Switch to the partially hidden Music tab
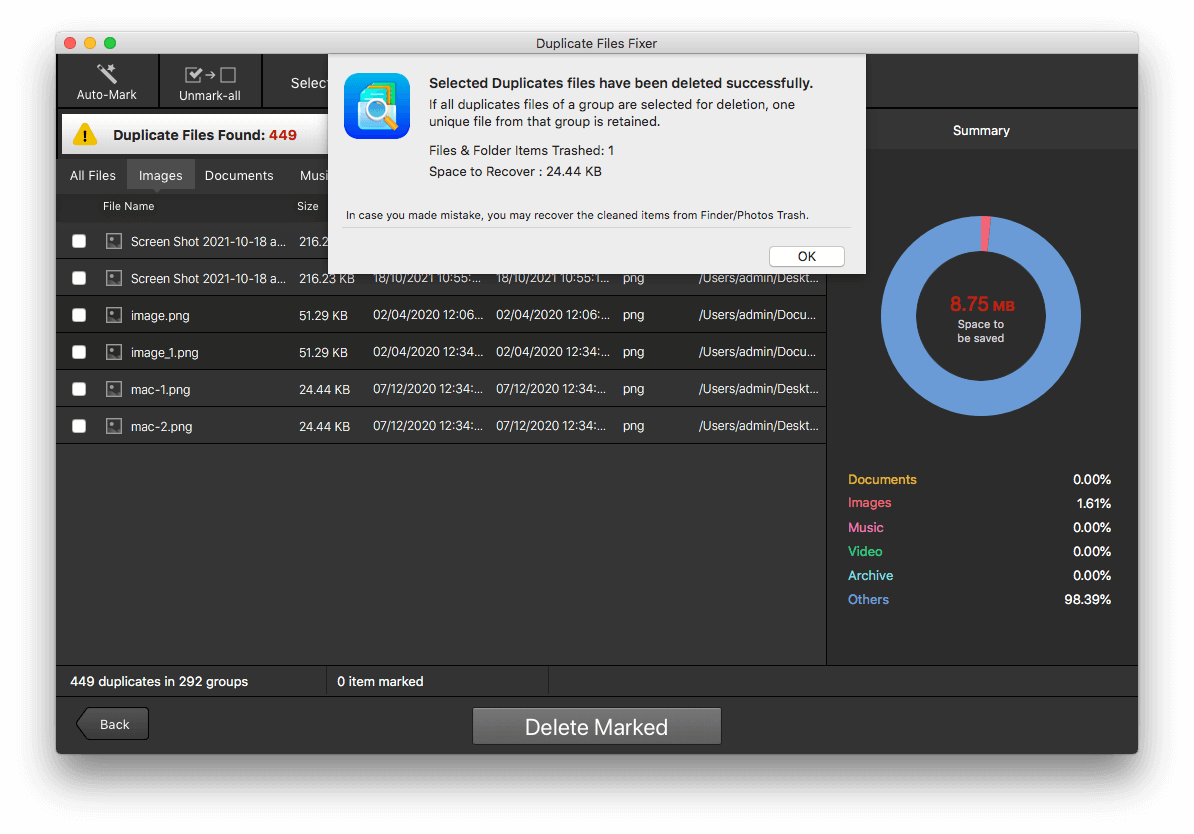The image size is (1194, 834). pos(313,175)
